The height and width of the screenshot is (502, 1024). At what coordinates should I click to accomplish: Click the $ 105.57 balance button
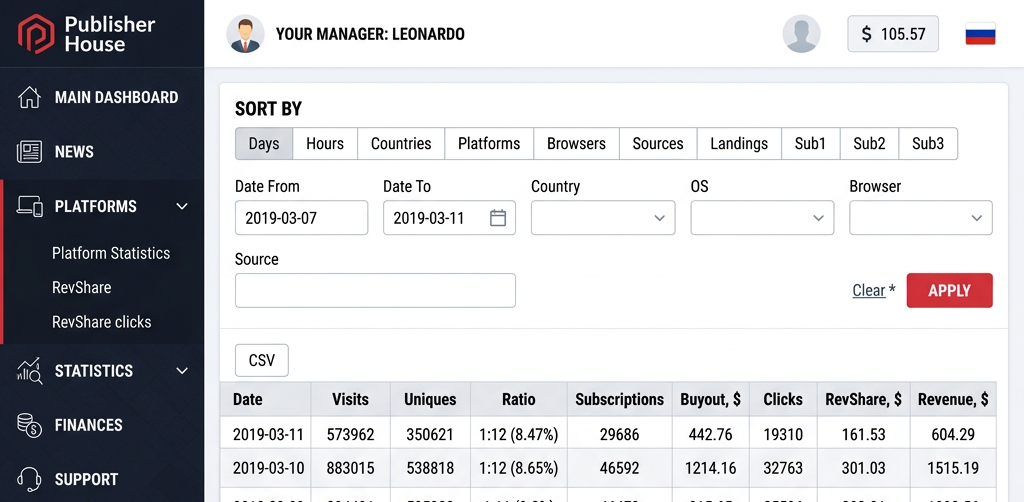[893, 34]
